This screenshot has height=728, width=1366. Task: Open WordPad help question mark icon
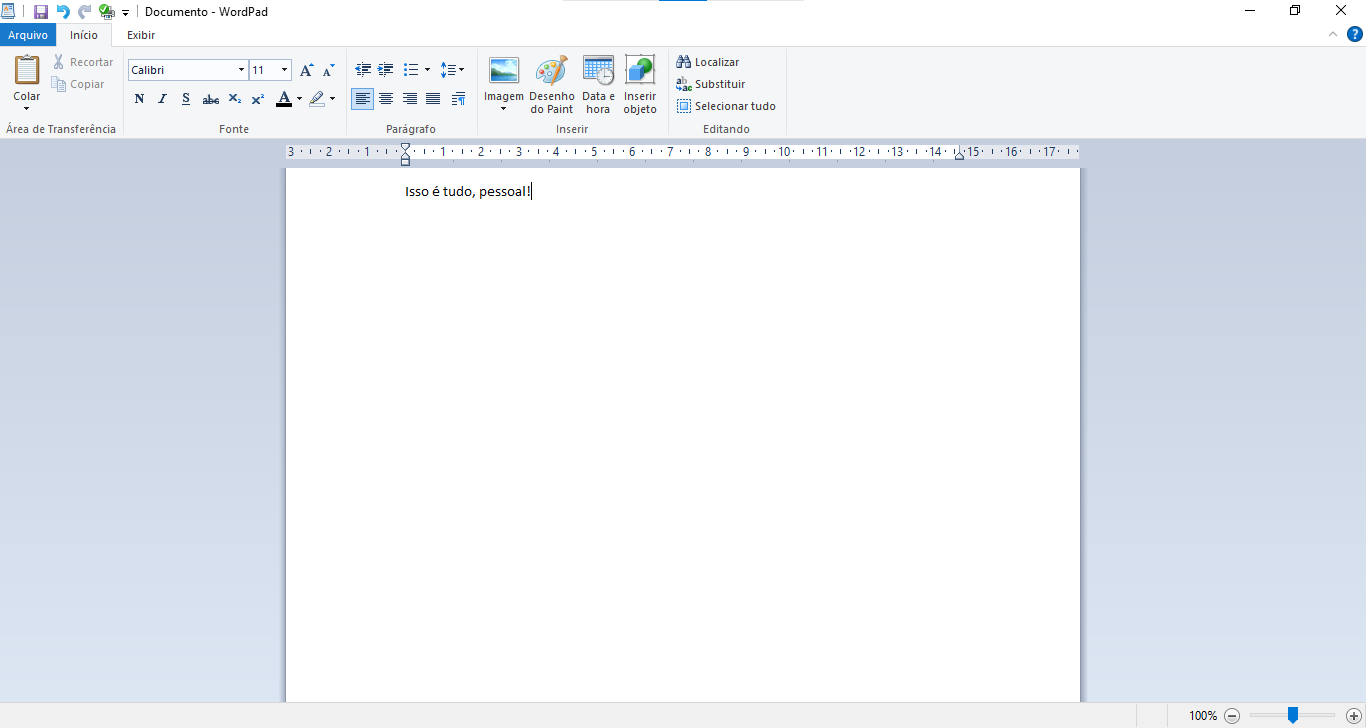click(x=1355, y=34)
